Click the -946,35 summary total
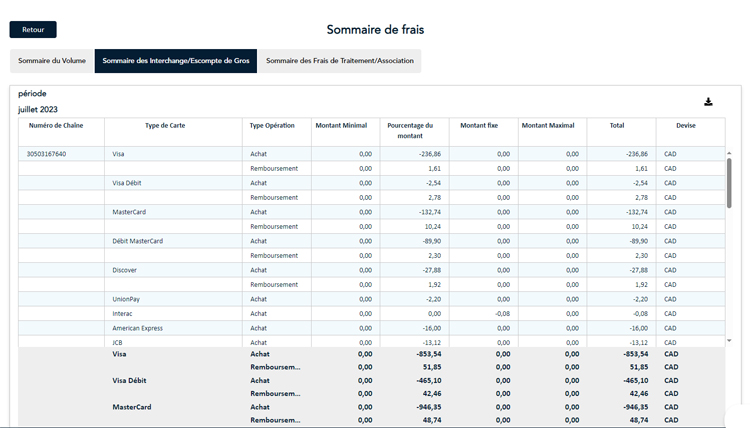 coord(636,407)
